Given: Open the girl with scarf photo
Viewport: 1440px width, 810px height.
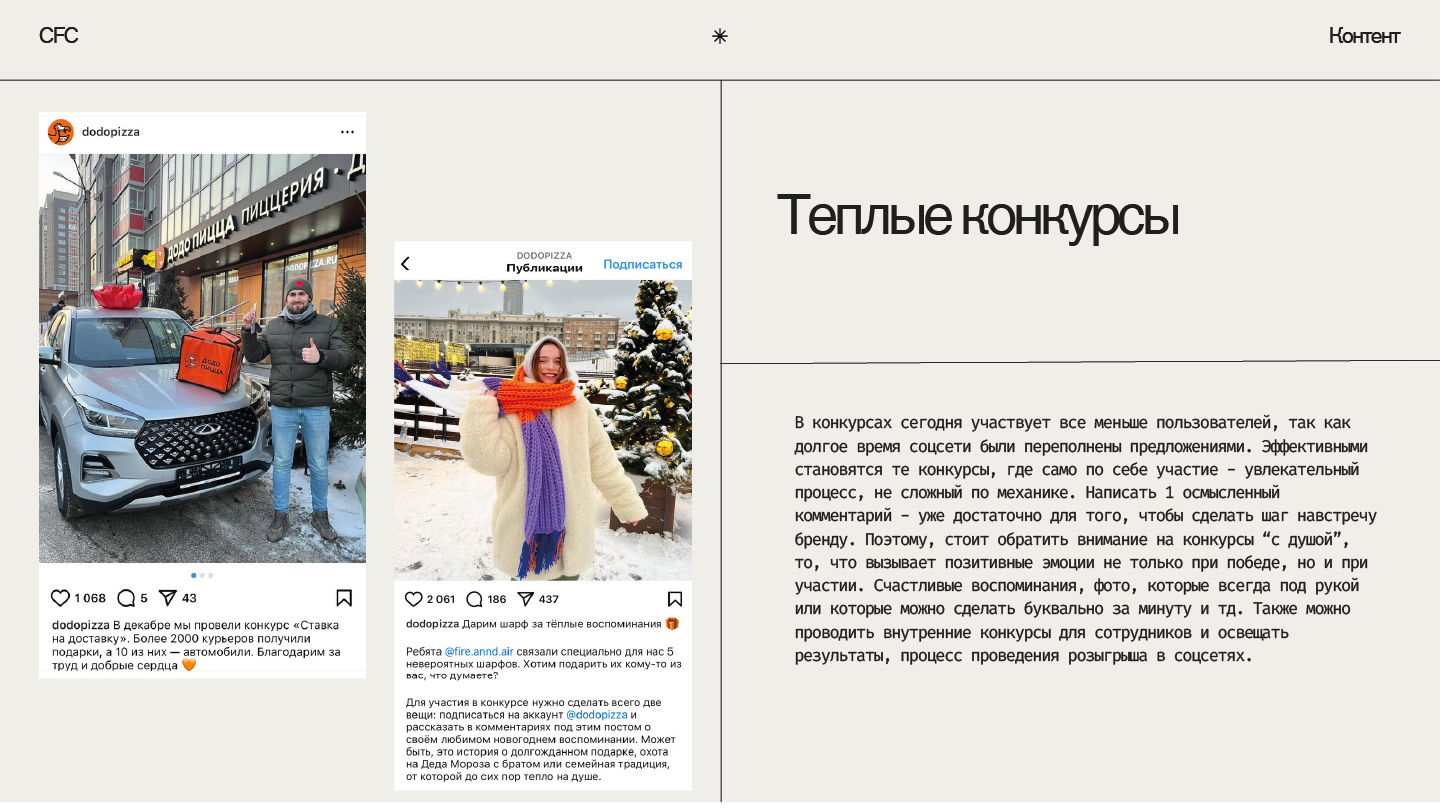Looking at the screenshot, I should 542,430.
